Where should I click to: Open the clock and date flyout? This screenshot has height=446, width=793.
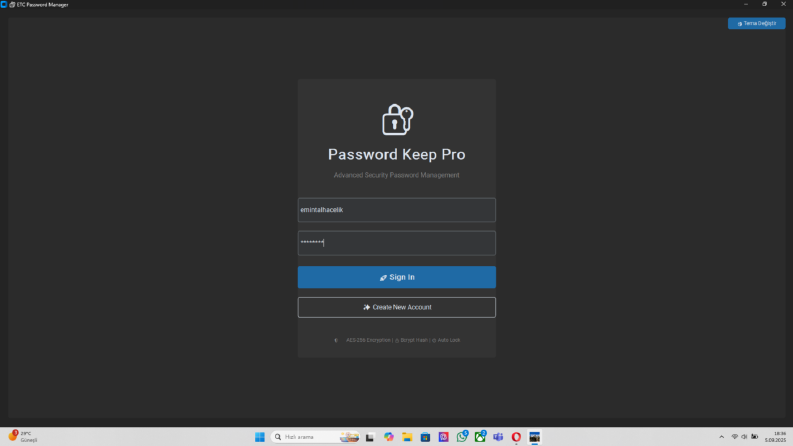click(775, 437)
